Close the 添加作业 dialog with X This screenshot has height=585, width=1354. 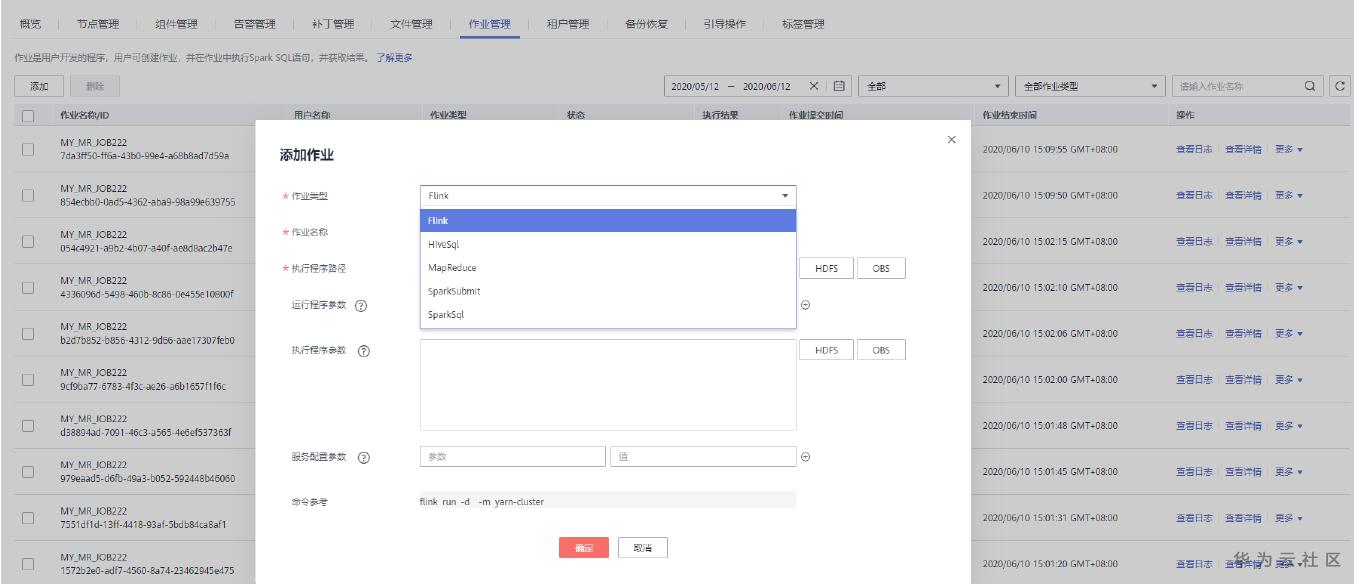(x=950, y=139)
